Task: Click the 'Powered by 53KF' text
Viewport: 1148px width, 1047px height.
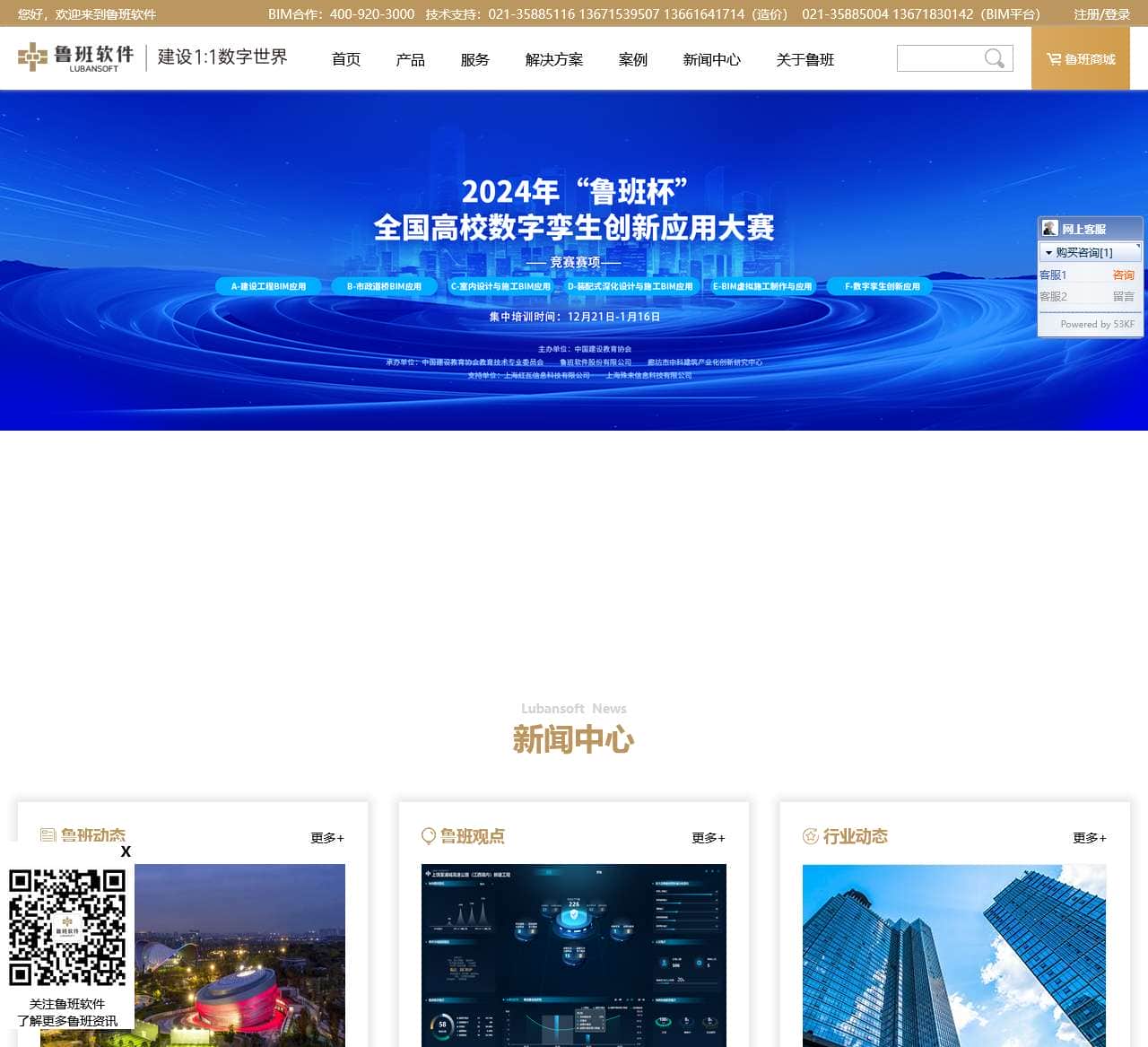Action: coord(1098,324)
